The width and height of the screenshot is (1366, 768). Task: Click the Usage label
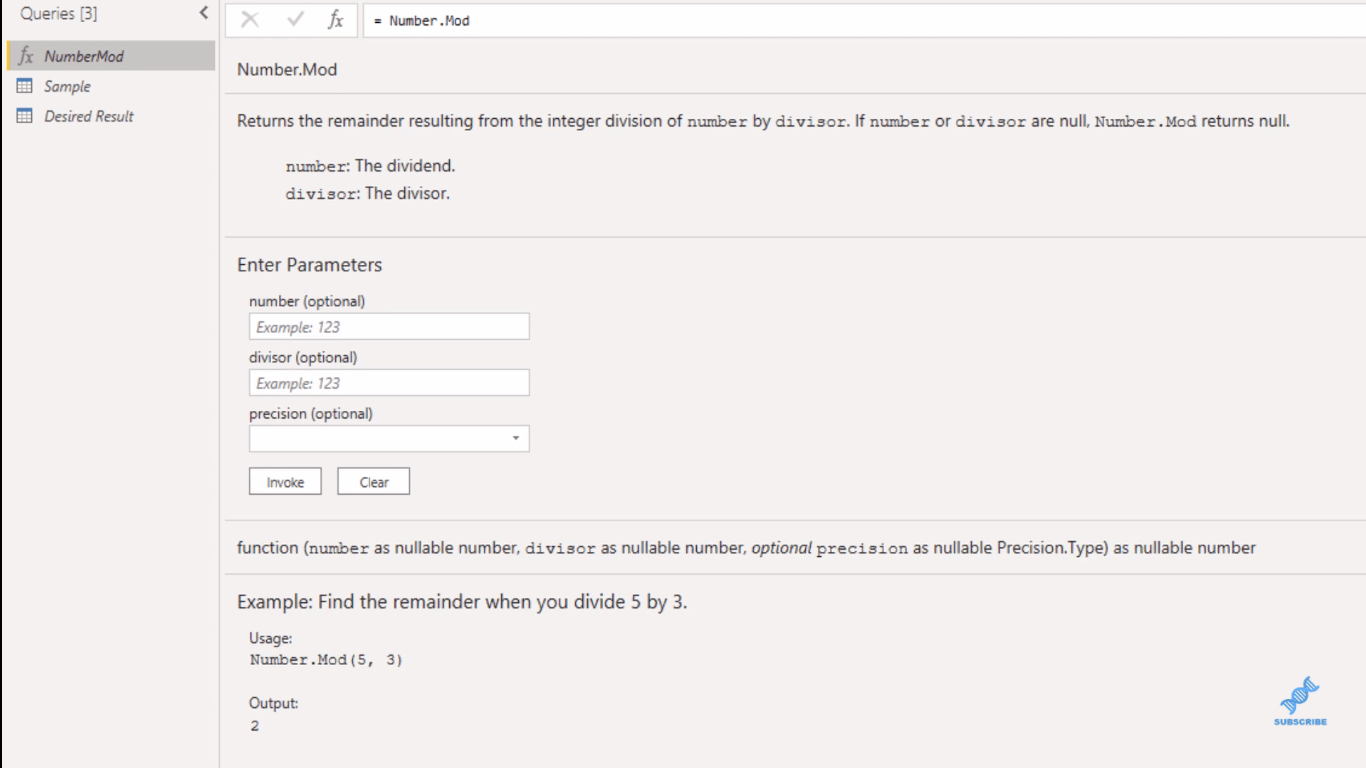[271, 638]
